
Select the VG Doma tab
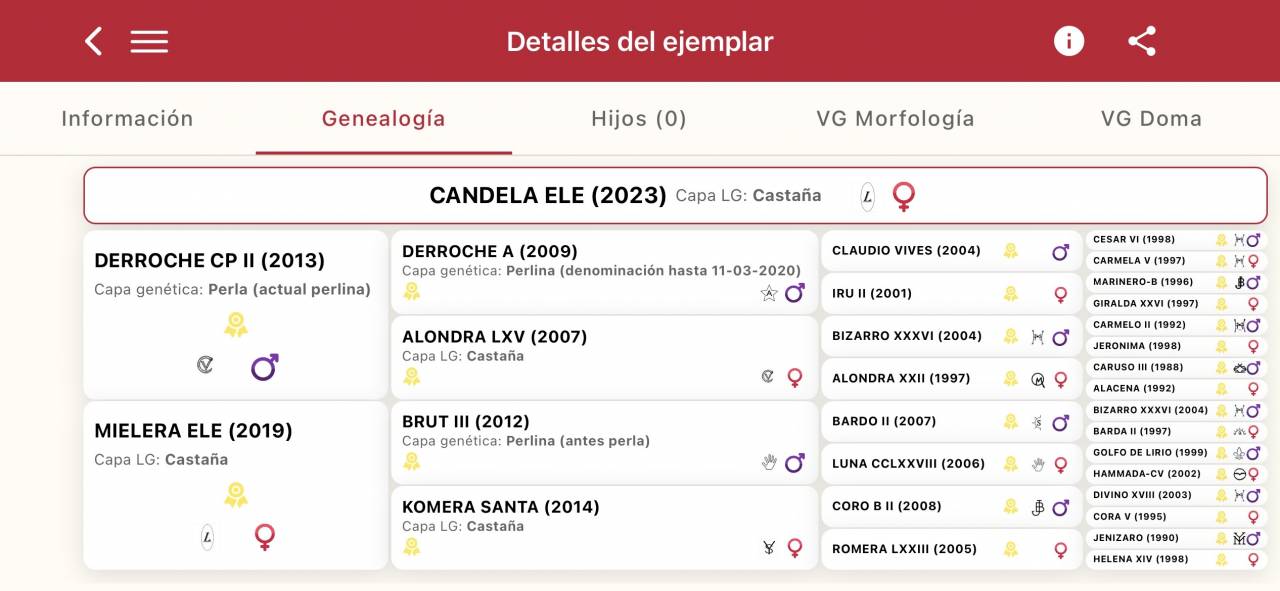coord(1151,119)
